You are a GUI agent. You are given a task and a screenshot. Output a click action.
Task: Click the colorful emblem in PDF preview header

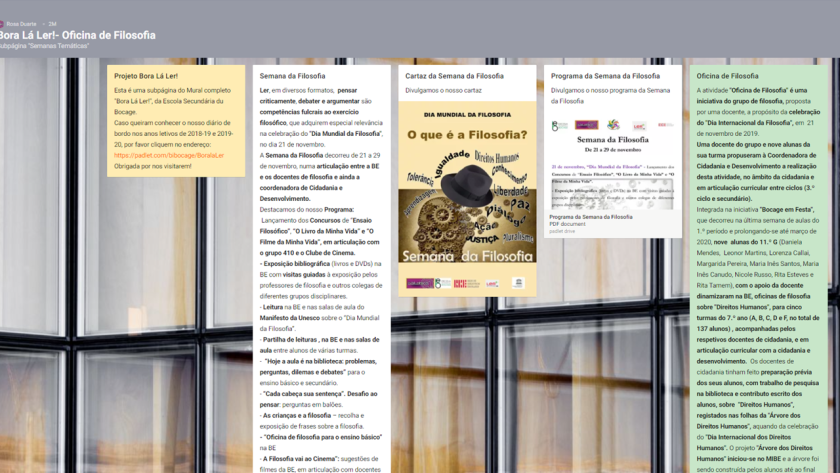[x=613, y=125]
